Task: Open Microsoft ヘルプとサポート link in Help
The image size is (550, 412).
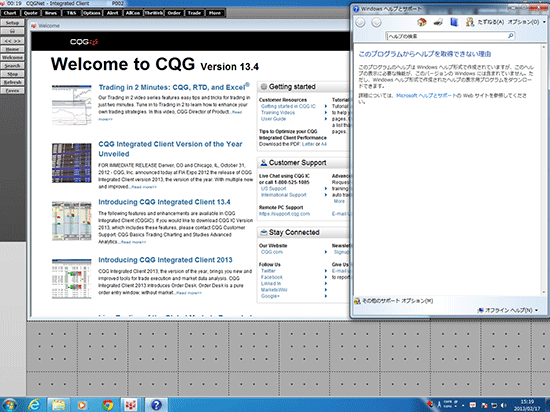Action: point(426,95)
